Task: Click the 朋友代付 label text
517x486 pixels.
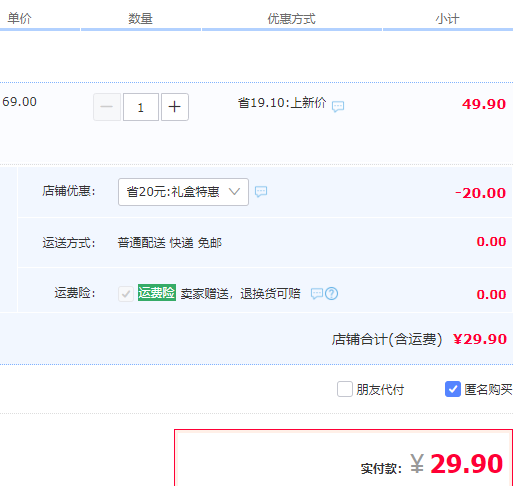Action: coord(380,389)
